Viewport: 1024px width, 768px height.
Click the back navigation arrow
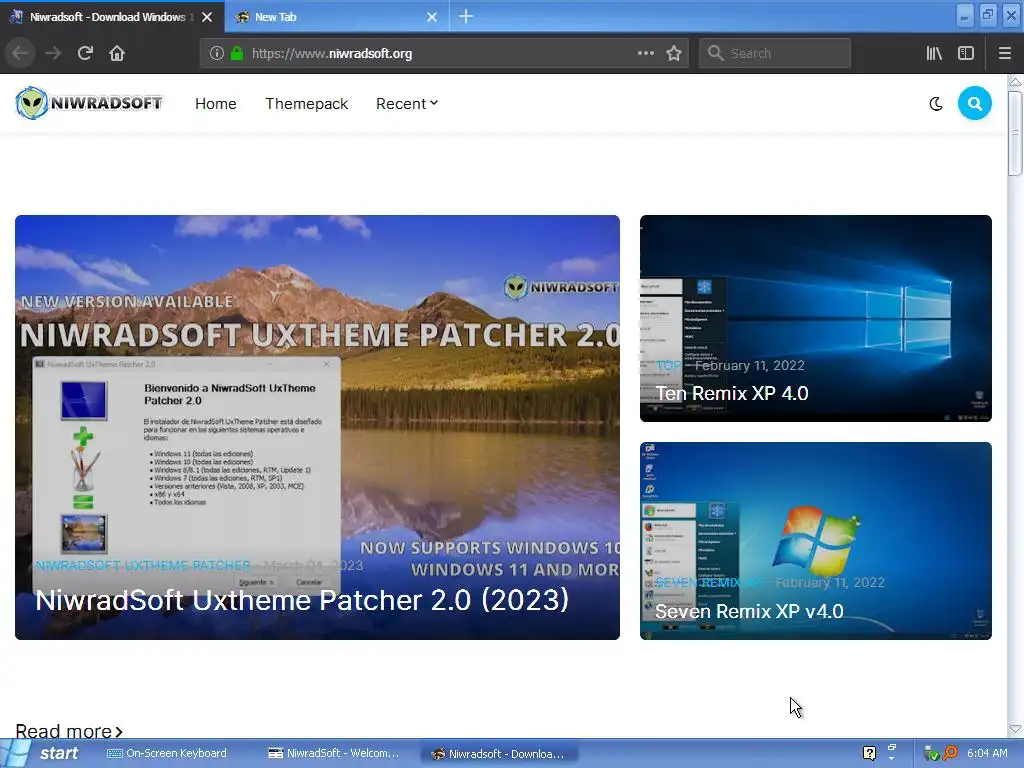coord(20,53)
